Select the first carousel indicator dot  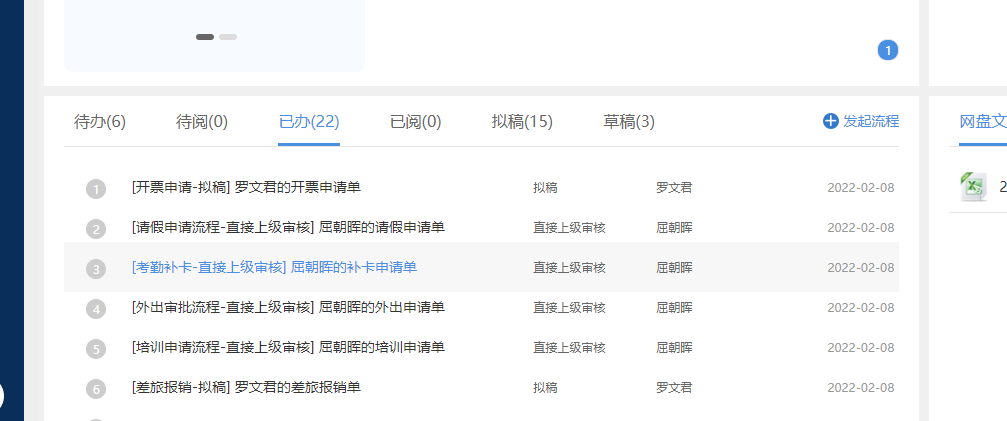[205, 37]
